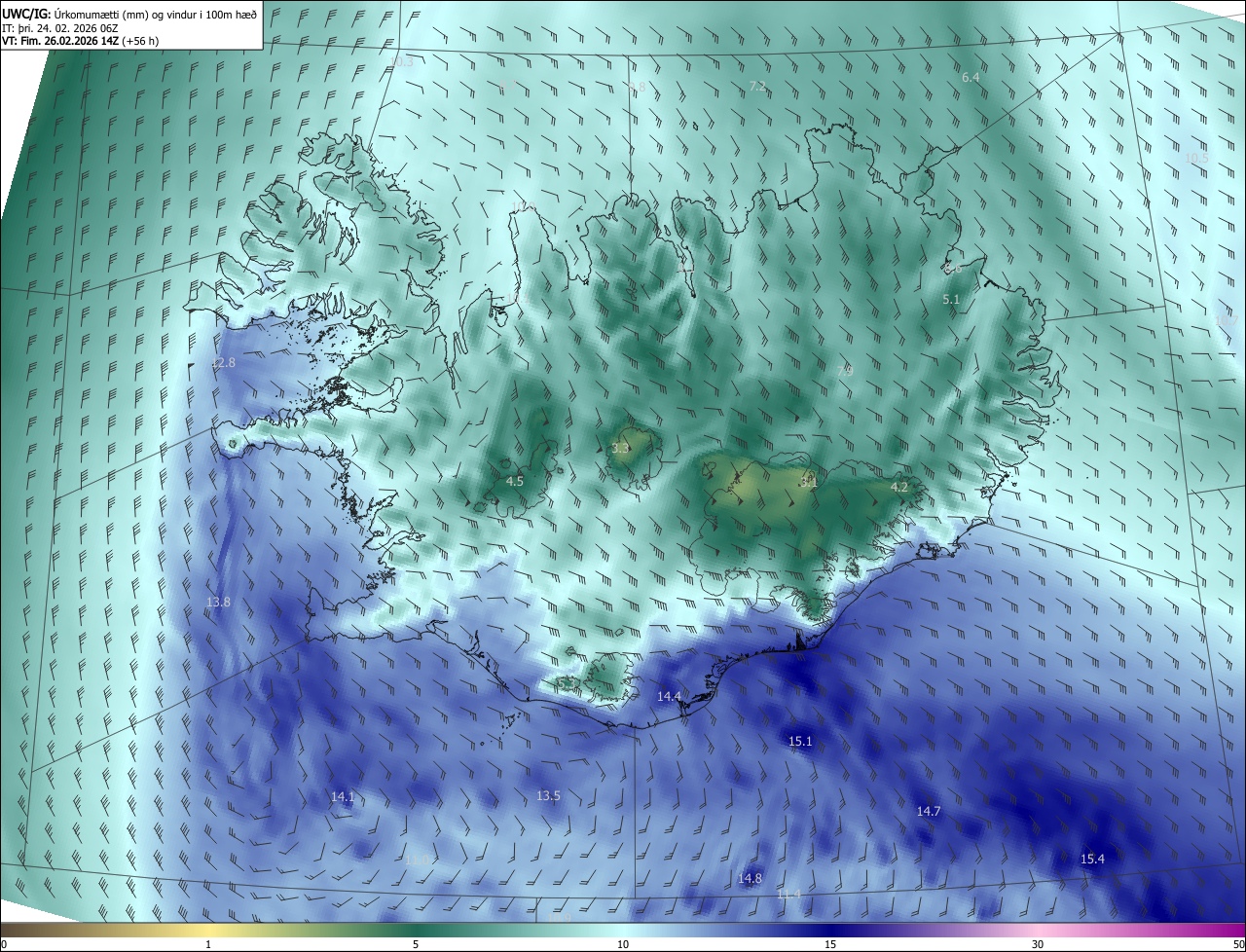
Task: Click the map value label 14.4
Action: [x=669, y=696]
